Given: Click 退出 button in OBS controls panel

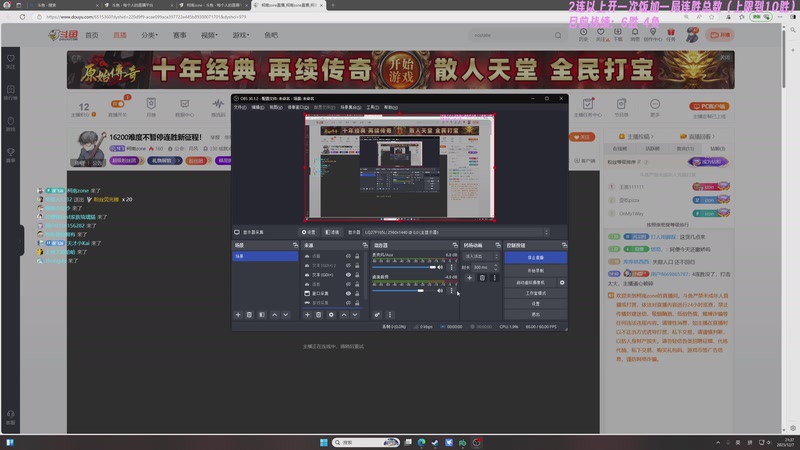Looking at the screenshot, I should pos(535,314).
